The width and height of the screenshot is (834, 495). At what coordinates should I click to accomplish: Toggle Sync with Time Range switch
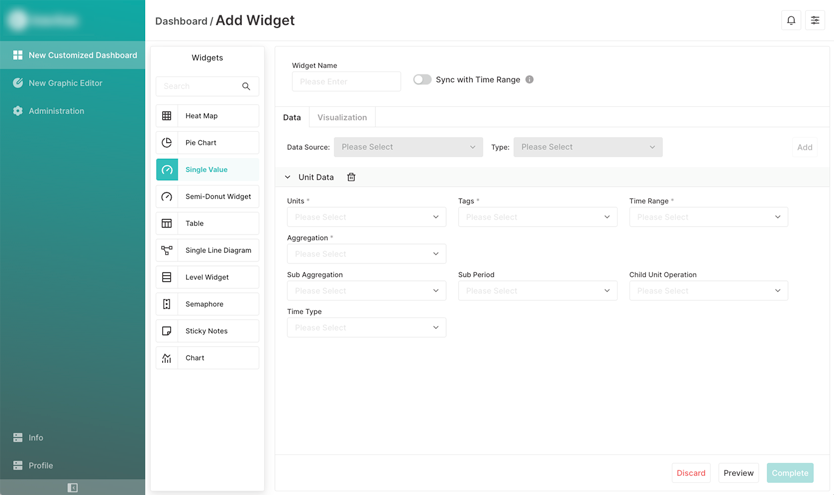[422, 80]
